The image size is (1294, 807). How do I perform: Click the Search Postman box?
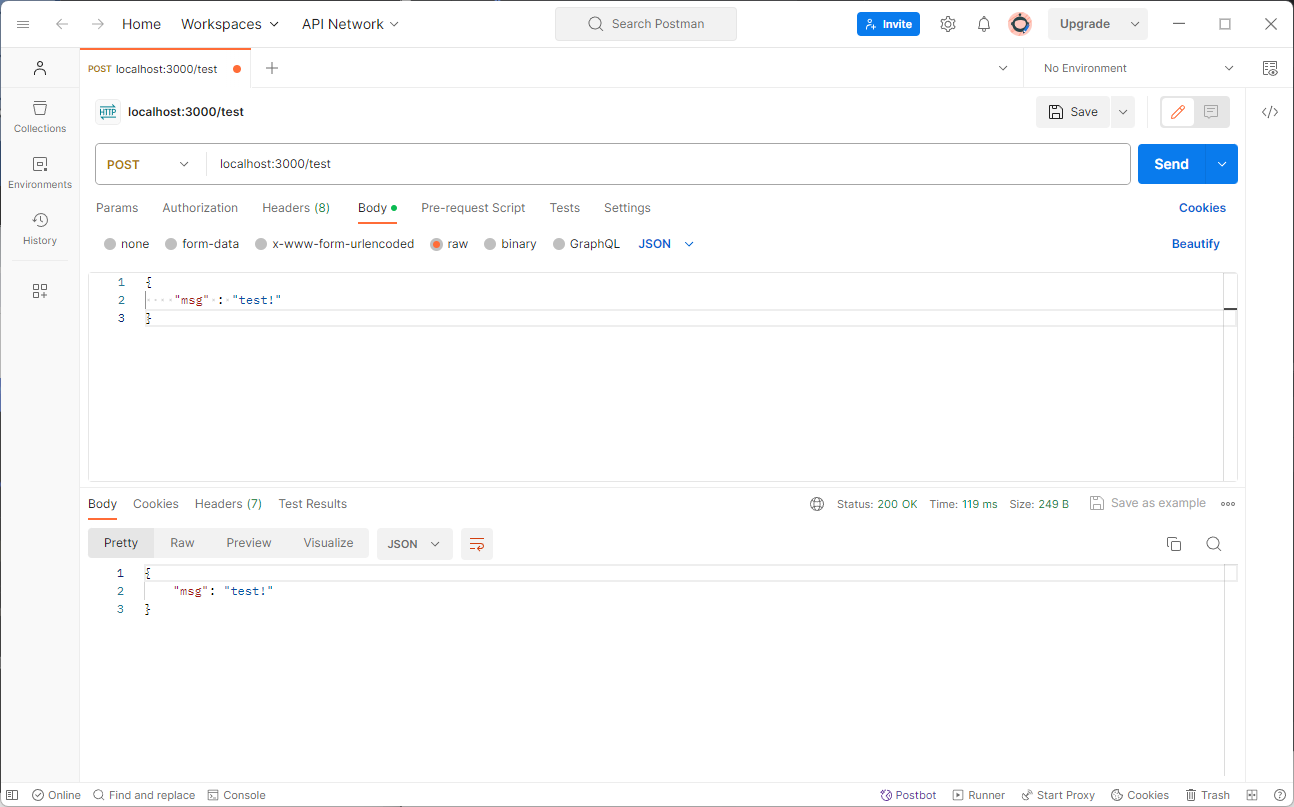coord(646,24)
